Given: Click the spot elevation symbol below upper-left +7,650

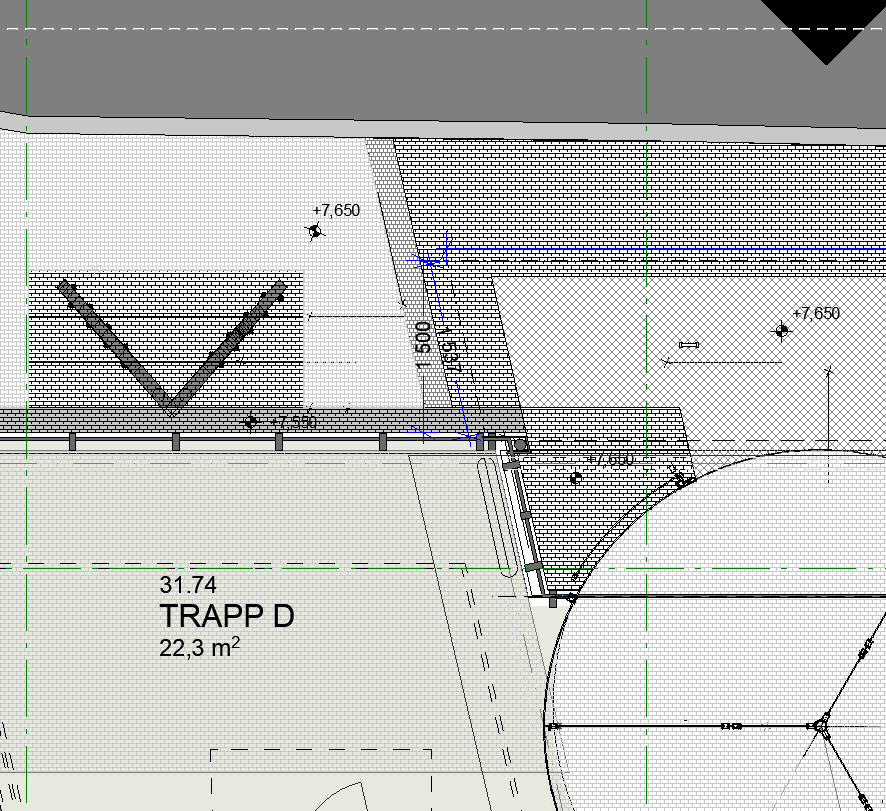Looking at the screenshot, I should pyautogui.click(x=315, y=231).
